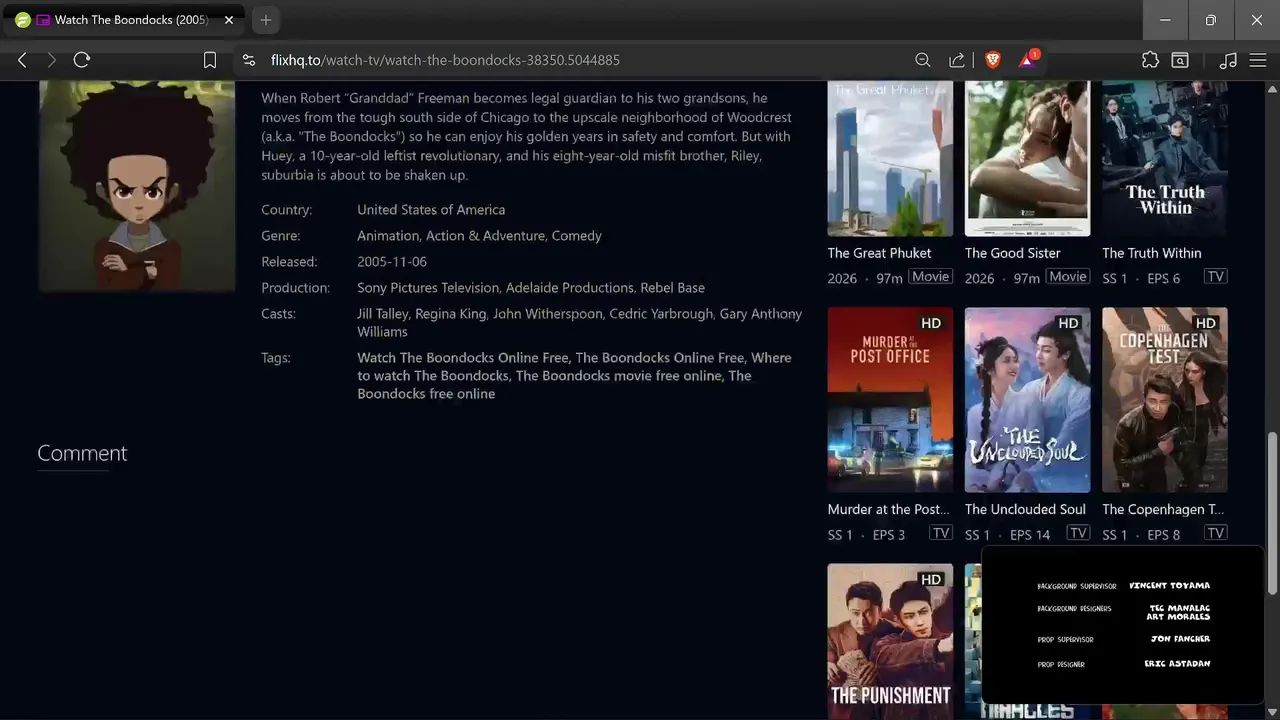1280x720 pixels.
Task: Open the Animation genre link
Action: 388,236
